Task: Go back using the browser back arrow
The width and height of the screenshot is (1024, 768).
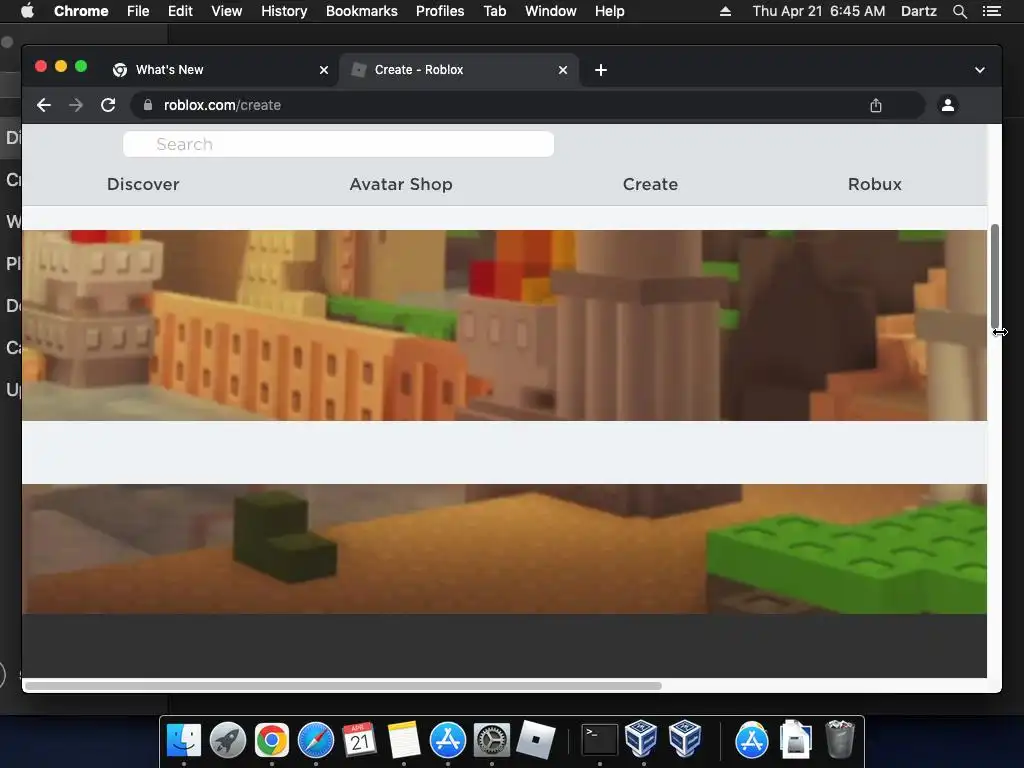Action: [44, 105]
